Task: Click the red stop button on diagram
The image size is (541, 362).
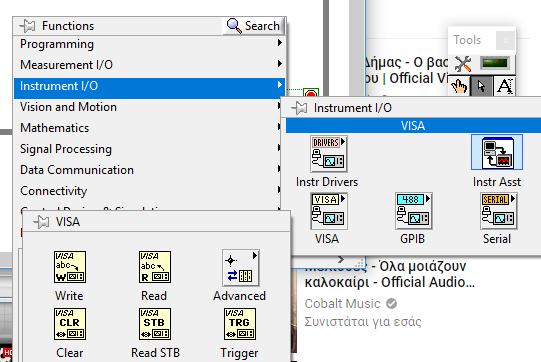Action: click(311, 94)
